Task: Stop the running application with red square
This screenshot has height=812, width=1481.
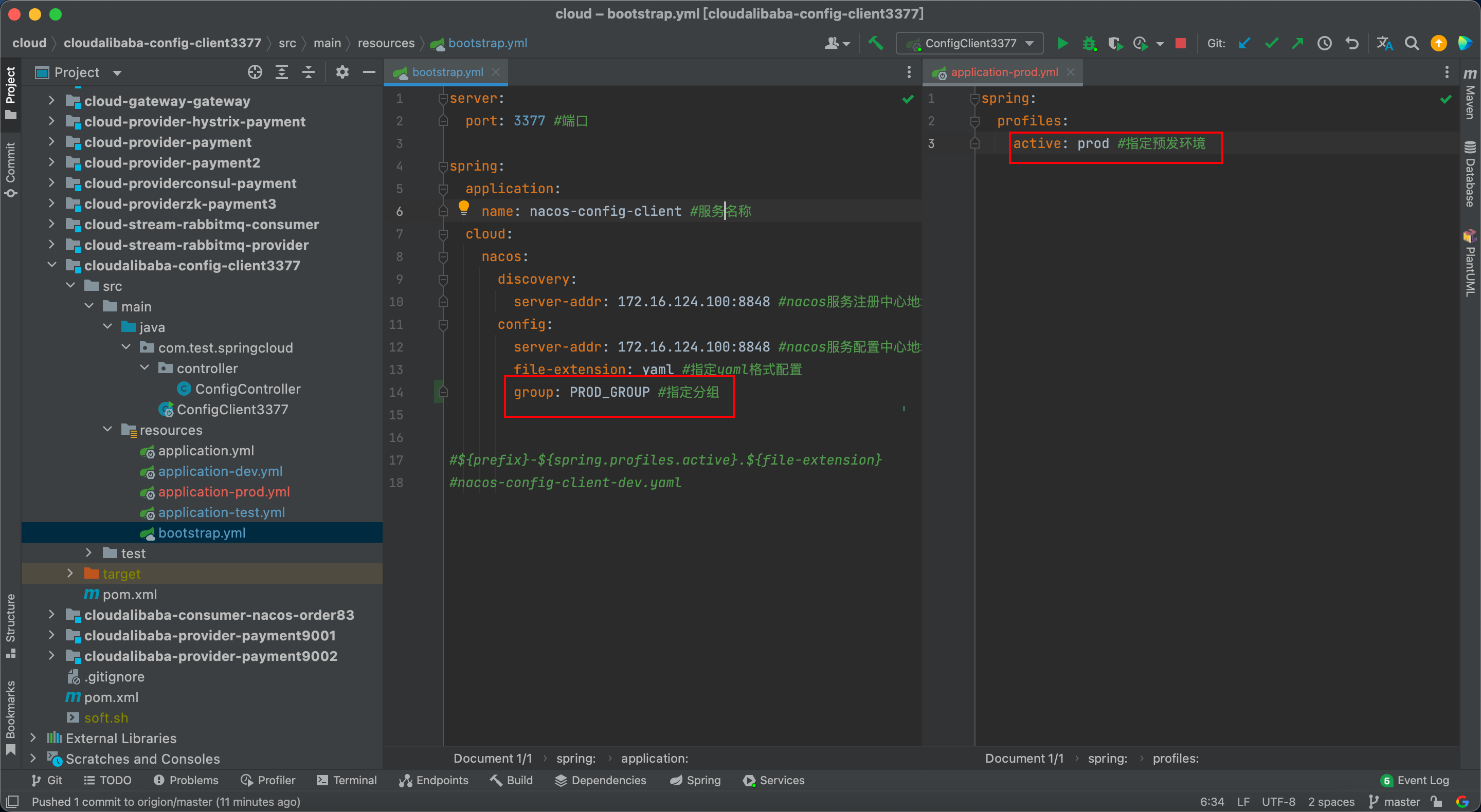Action: pyautogui.click(x=1180, y=43)
